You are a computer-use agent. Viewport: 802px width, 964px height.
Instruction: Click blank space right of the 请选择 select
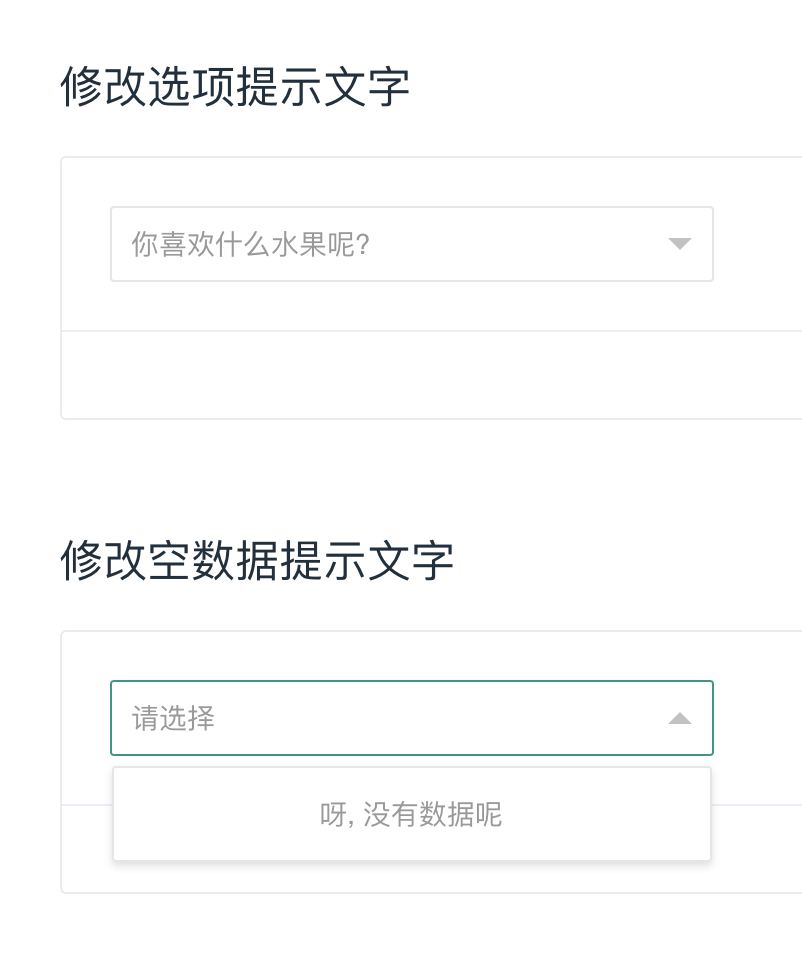(758, 718)
